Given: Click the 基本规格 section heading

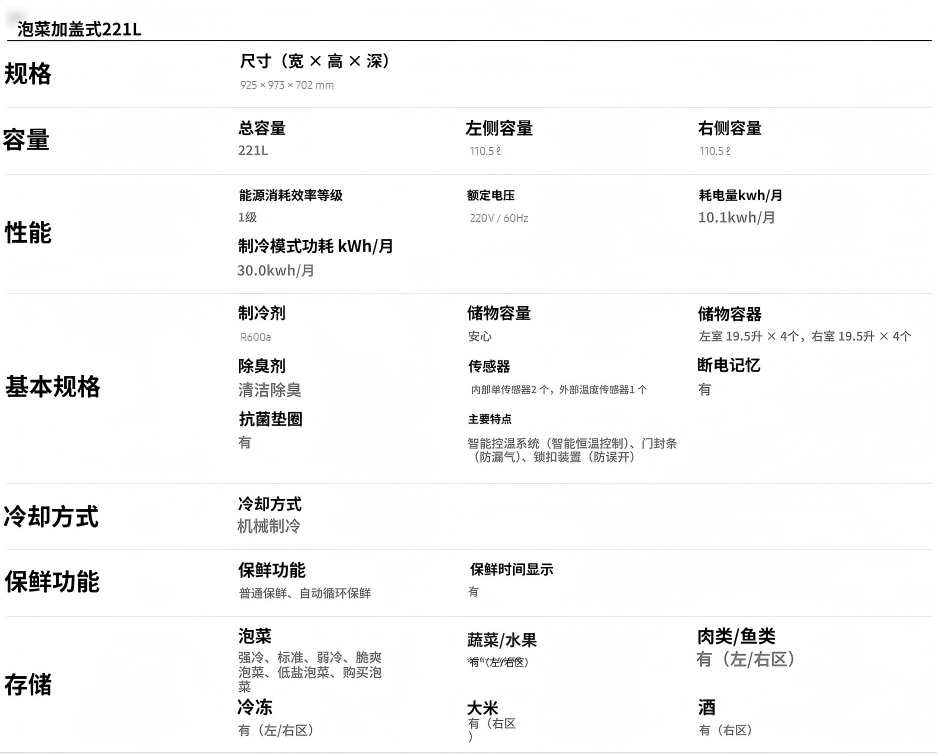Looking at the screenshot, I should coord(52,387).
